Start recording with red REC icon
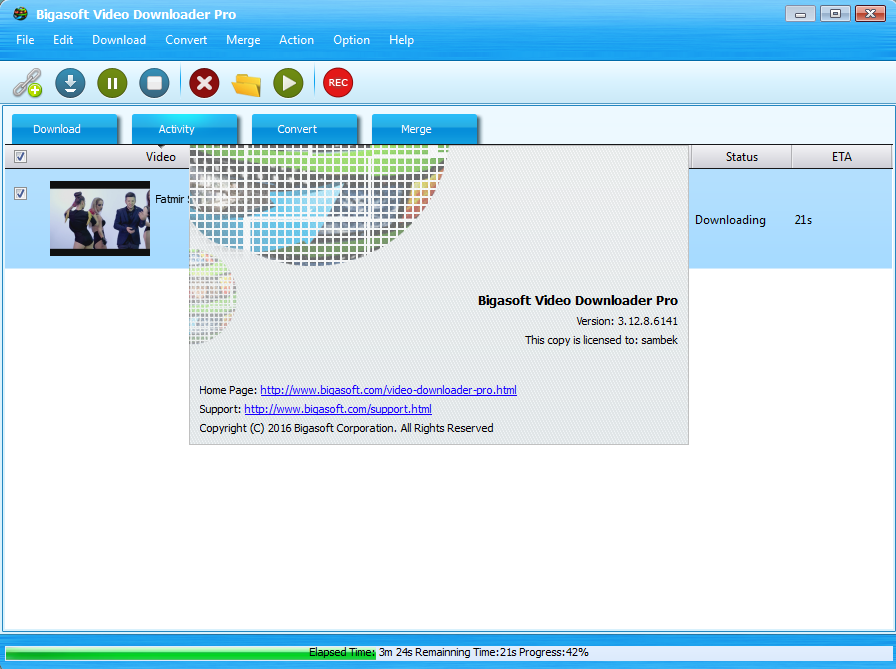Screen dimensions: 896x669 pyautogui.click(x=338, y=83)
